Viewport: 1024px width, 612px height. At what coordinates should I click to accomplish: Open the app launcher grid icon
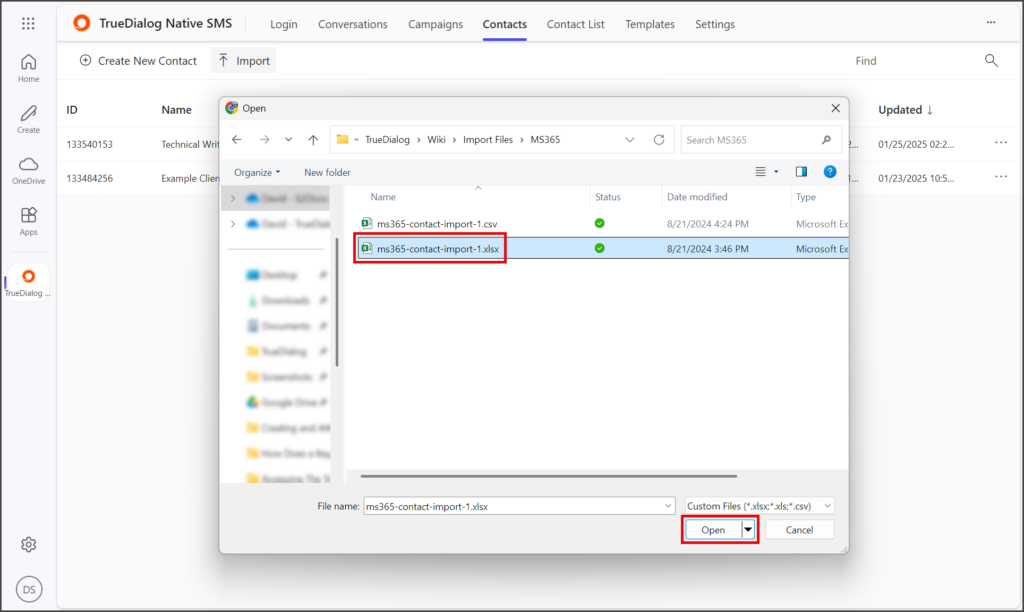click(28, 24)
